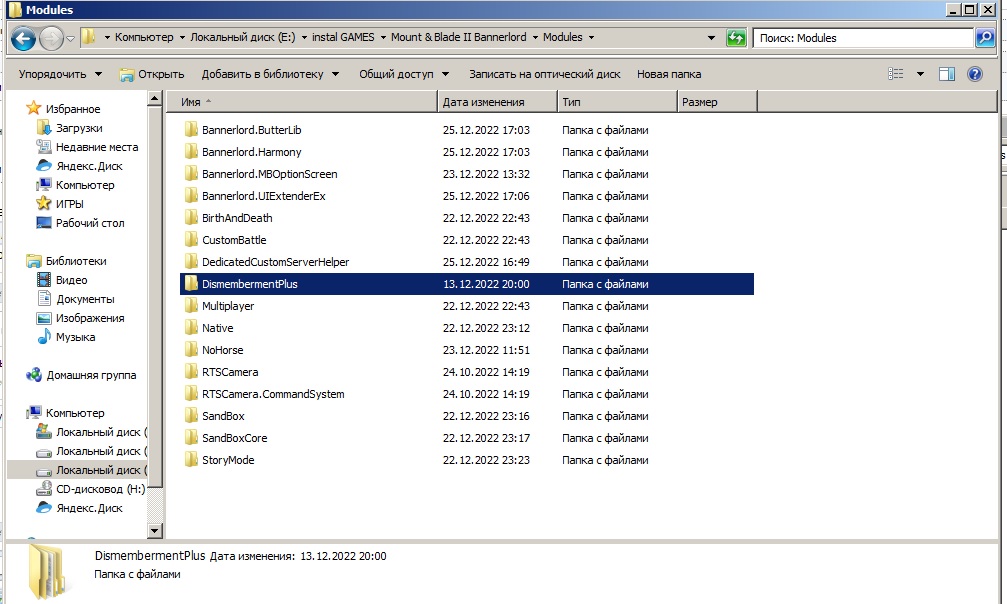
Task: Click Записать на оптический диск
Action: coord(545,74)
